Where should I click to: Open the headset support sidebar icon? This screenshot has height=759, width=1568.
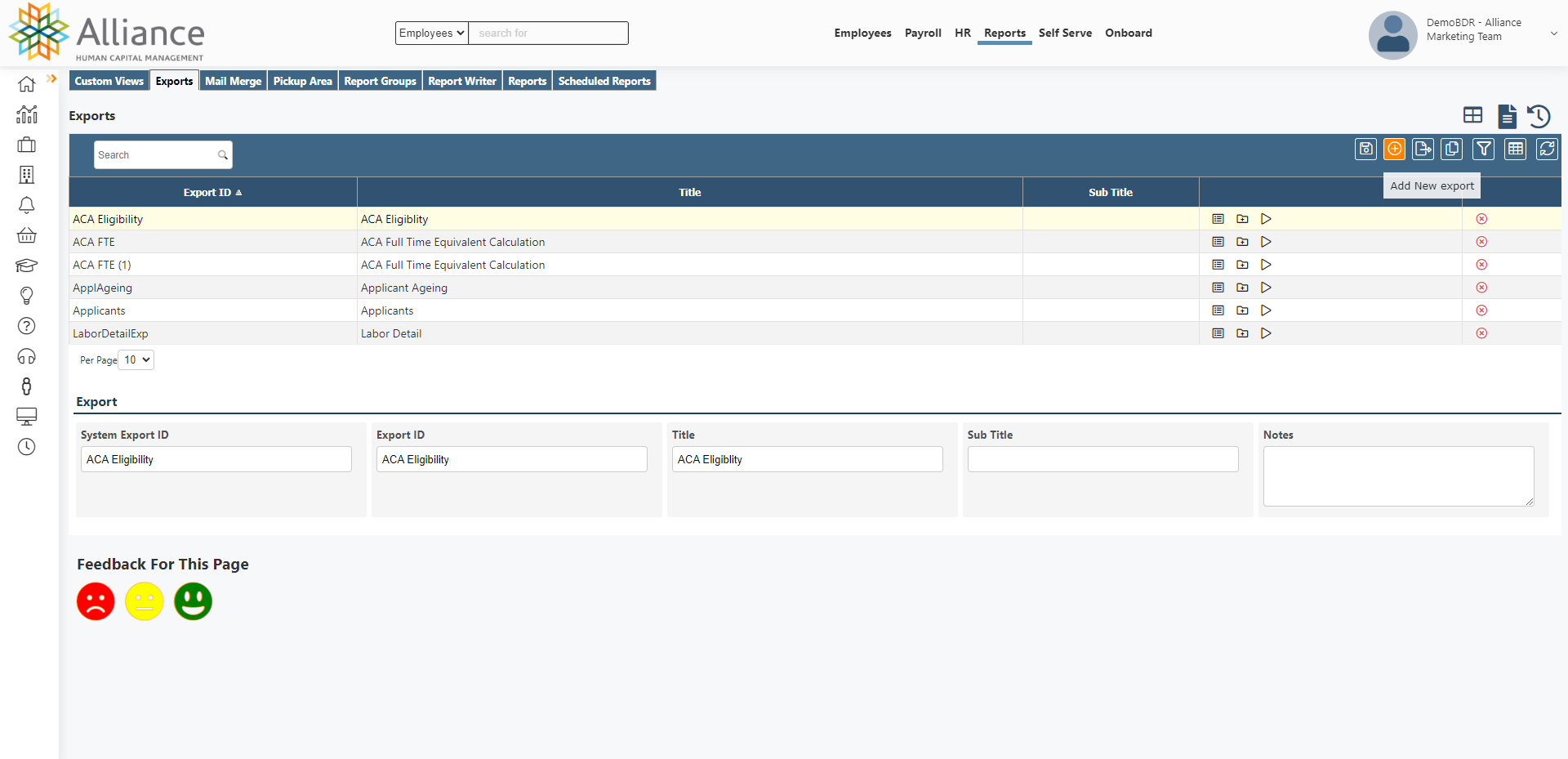(x=27, y=356)
